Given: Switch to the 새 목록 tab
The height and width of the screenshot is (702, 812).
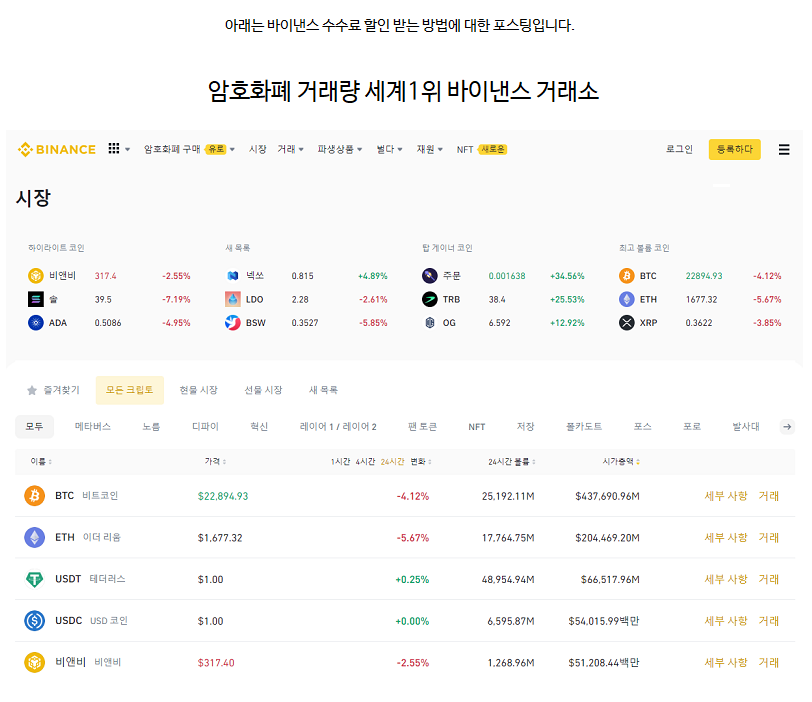Looking at the screenshot, I should (x=323, y=390).
